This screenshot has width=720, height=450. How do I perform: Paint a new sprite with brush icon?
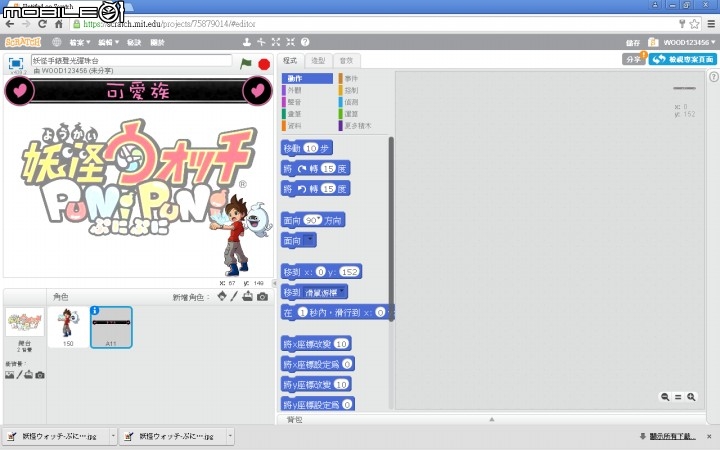tap(234, 296)
